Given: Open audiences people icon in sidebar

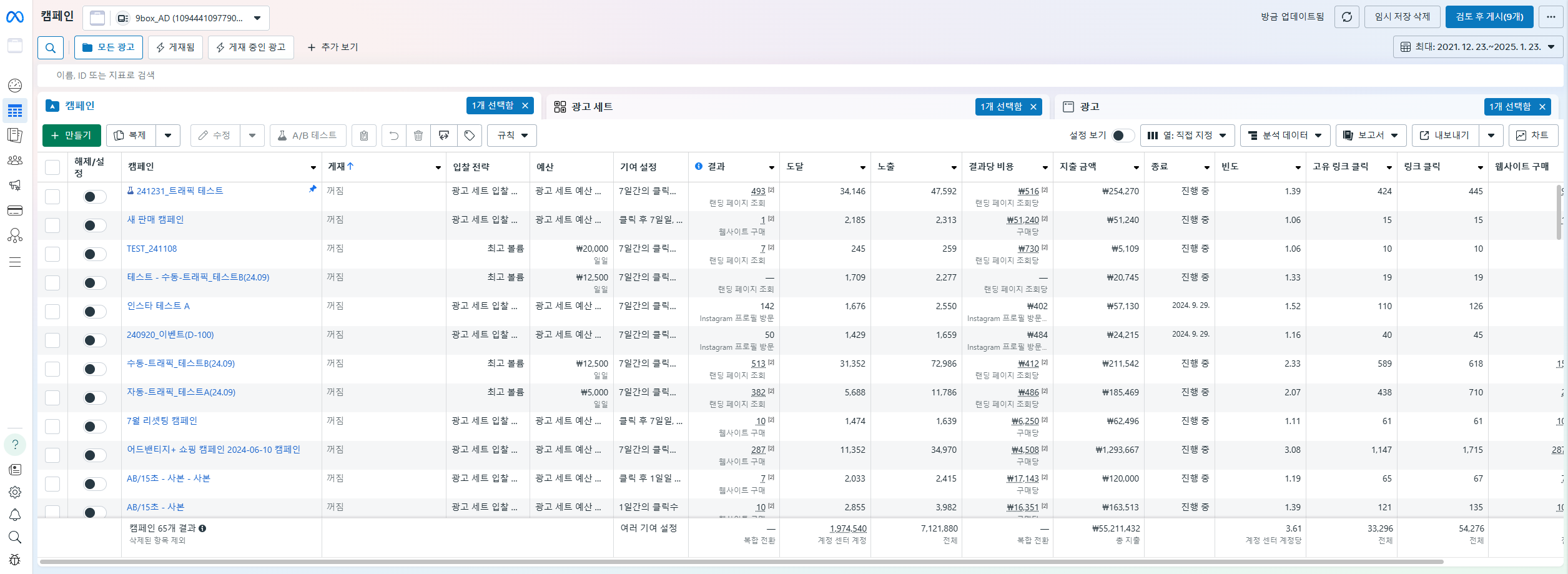Looking at the screenshot, I should tap(15, 161).
